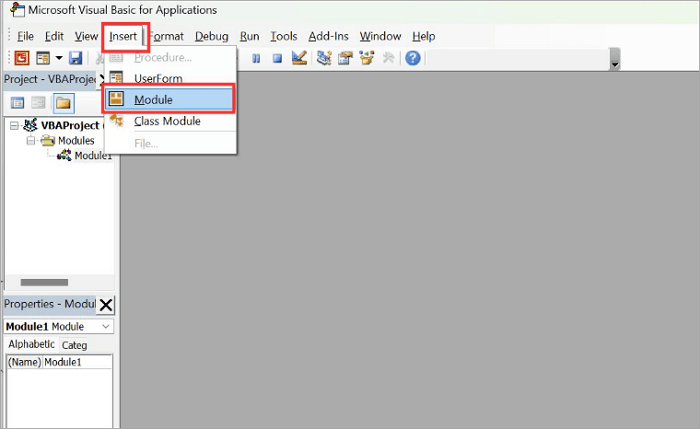The width and height of the screenshot is (700, 429).
Task: Open the Help menu
Action: (x=423, y=36)
